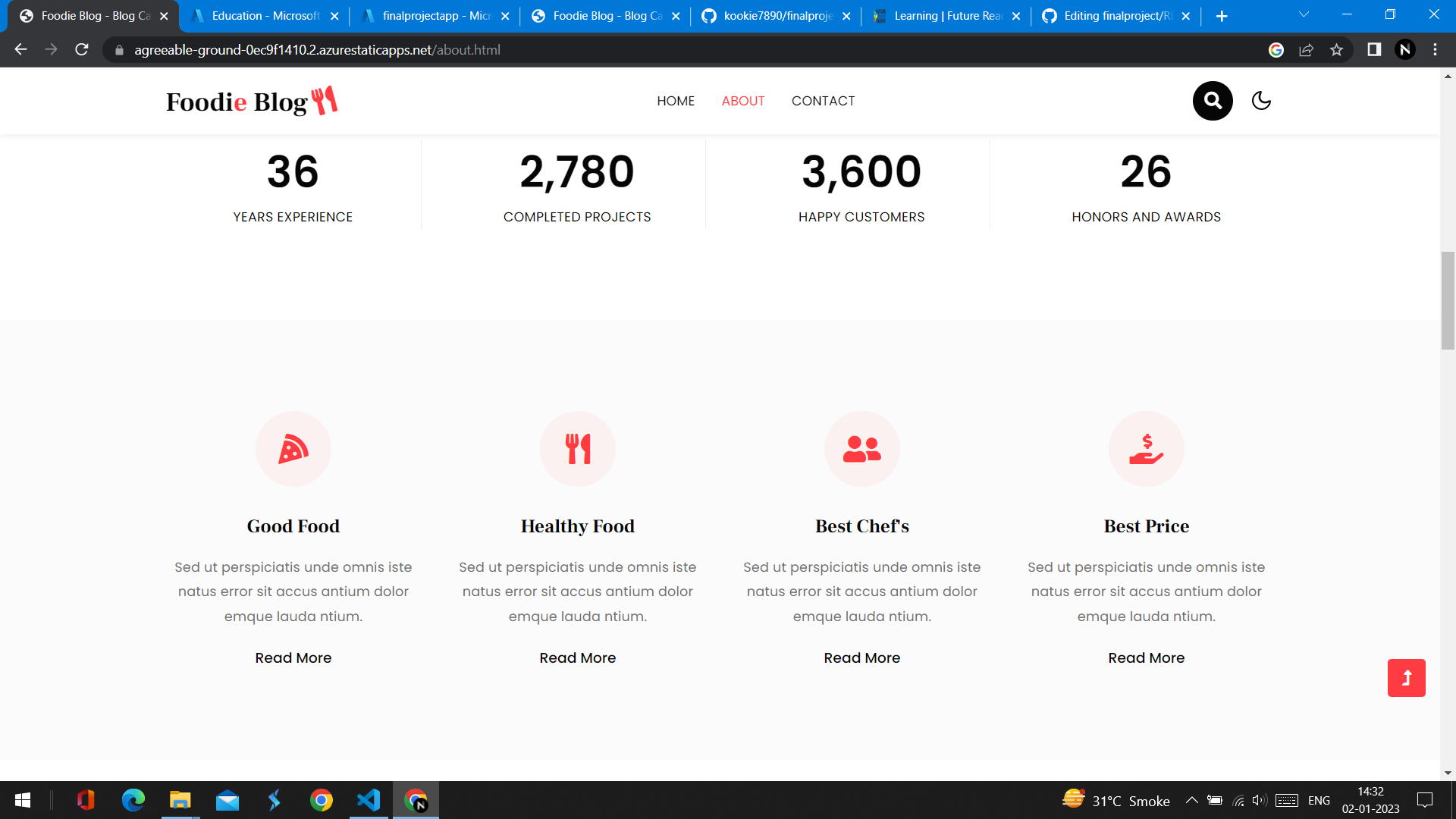The height and width of the screenshot is (819, 1456).
Task: Open the notification center icon
Action: point(1425,800)
